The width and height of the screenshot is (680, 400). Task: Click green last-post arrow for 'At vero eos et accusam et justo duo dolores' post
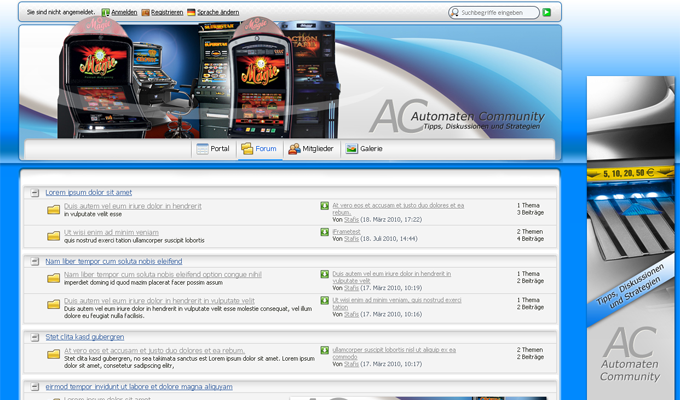[324, 206]
